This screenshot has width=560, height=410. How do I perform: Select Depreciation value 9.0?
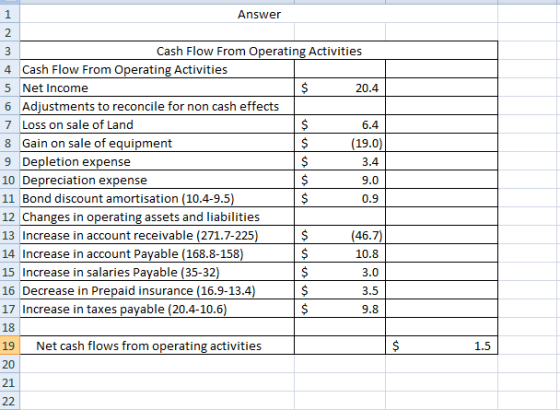tap(340, 180)
